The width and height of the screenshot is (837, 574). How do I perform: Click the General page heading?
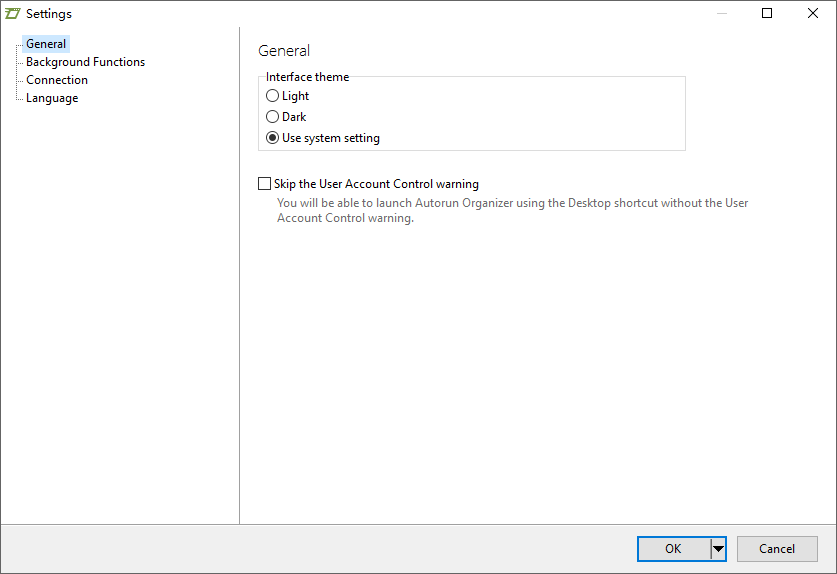(x=284, y=51)
